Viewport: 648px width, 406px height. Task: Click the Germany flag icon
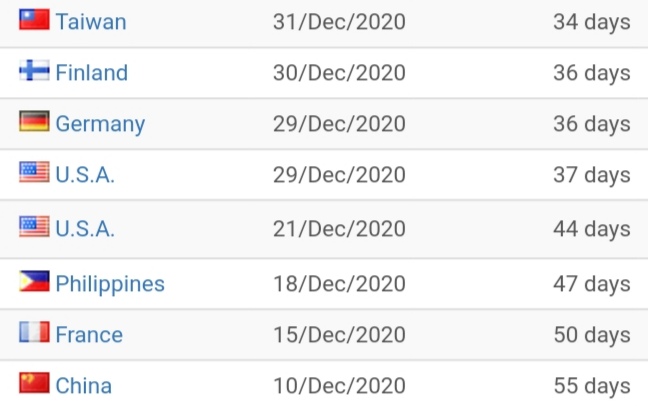[x=34, y=121]
